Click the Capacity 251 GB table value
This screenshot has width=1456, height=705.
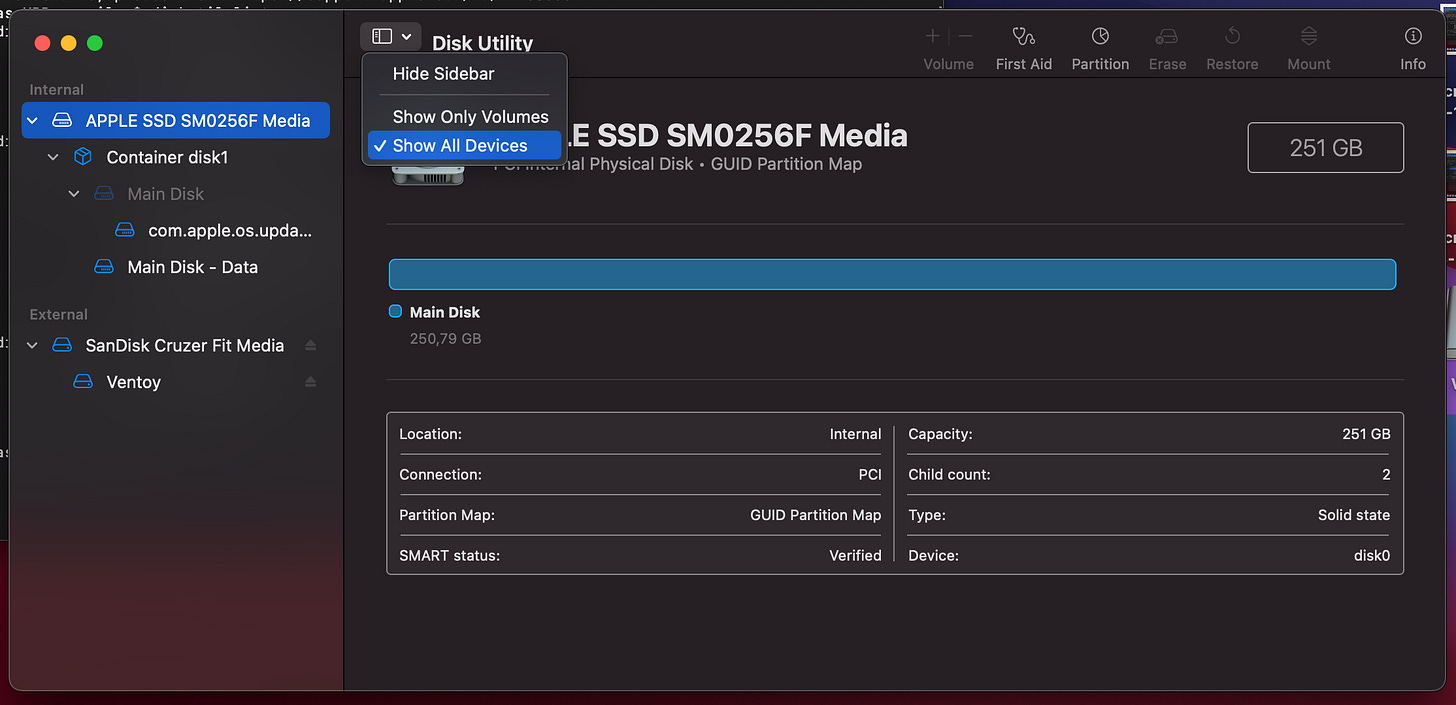[x=1366, y=434]
